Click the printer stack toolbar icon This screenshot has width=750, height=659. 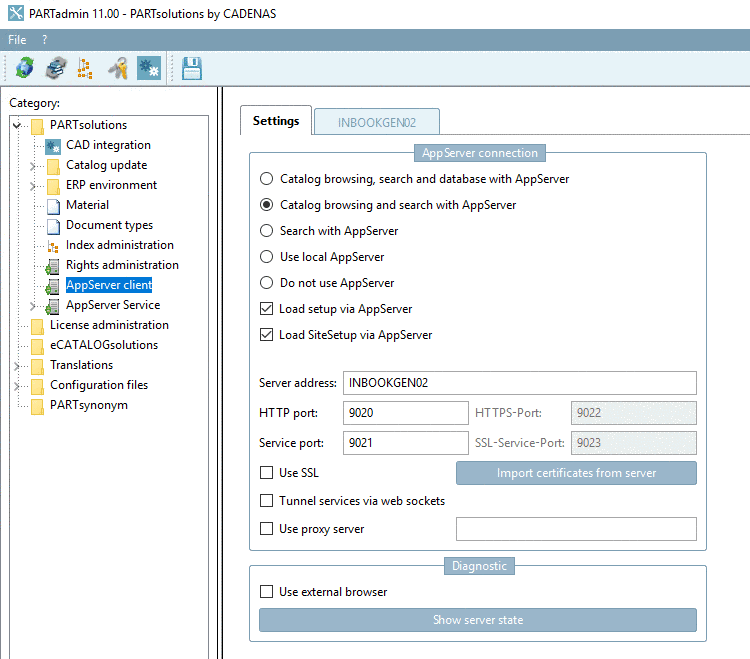click(56, 68)
